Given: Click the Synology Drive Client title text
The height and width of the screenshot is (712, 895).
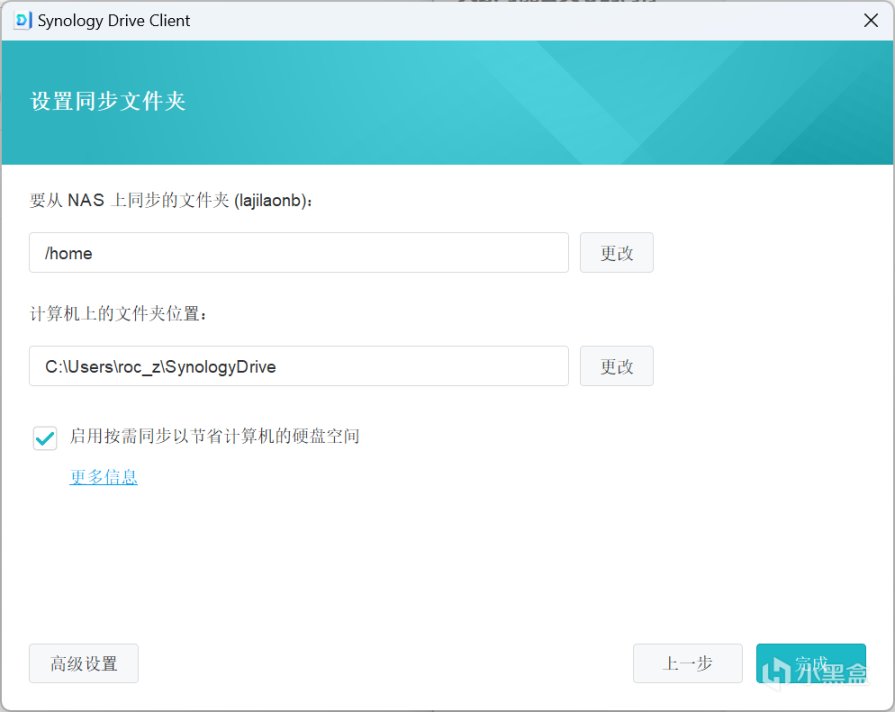Looking at the screenshot, I should point(114,21).
